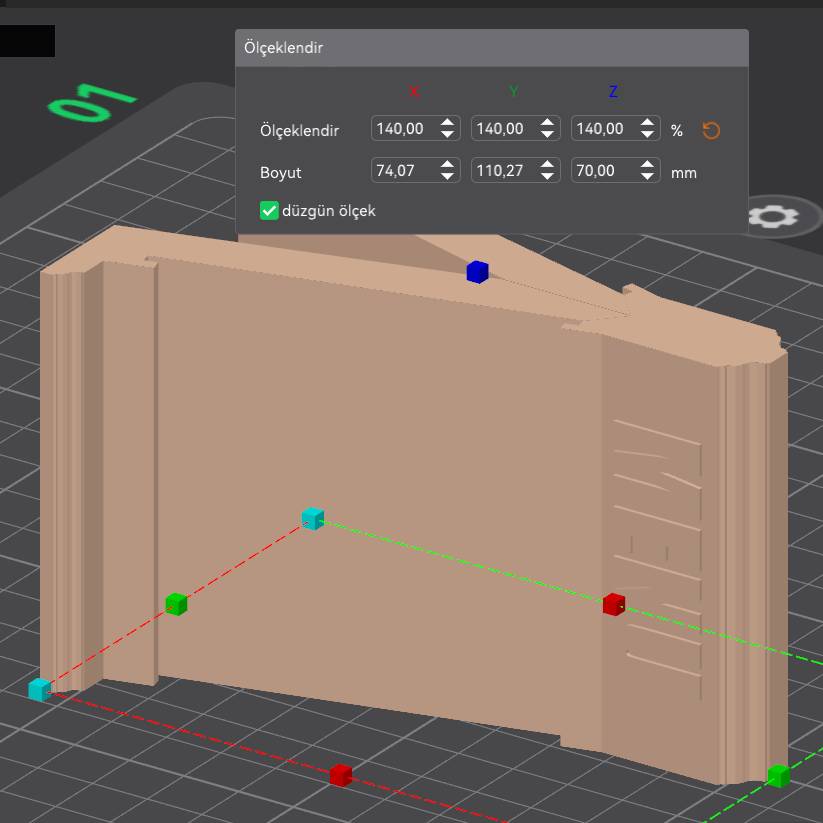Image resolution: width=823 pixels, height=823 pixels.
Task: Click the cyan scale handle on model face
Action: click(313, 519)
